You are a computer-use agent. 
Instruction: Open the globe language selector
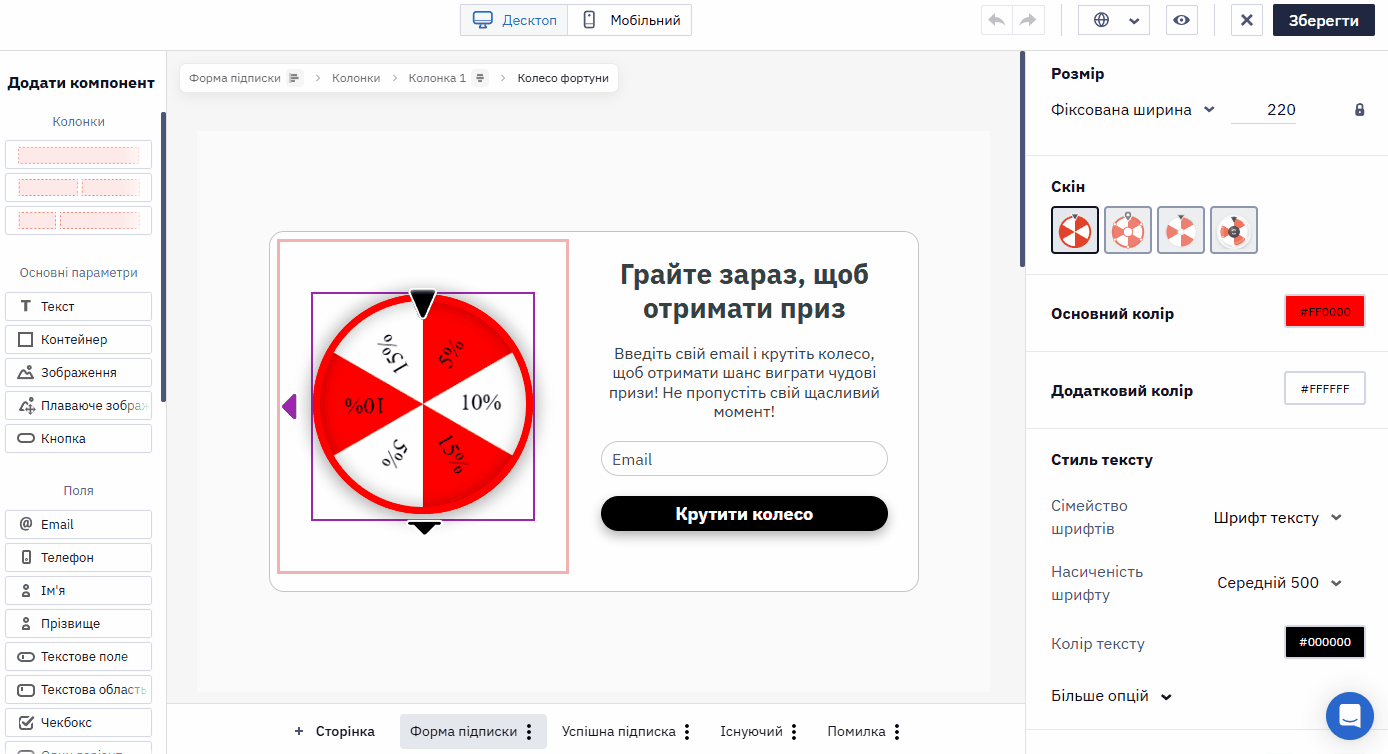tap(1114, 20)
